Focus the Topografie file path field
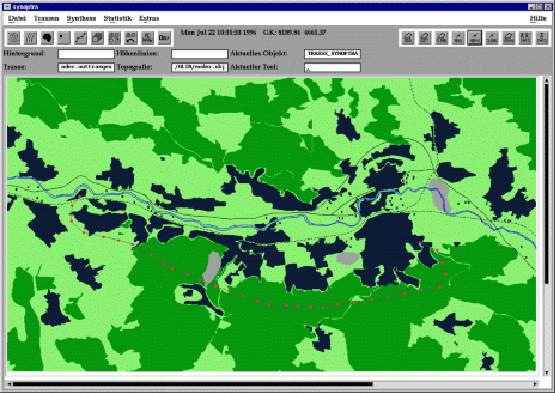 [x=199, y=67]
